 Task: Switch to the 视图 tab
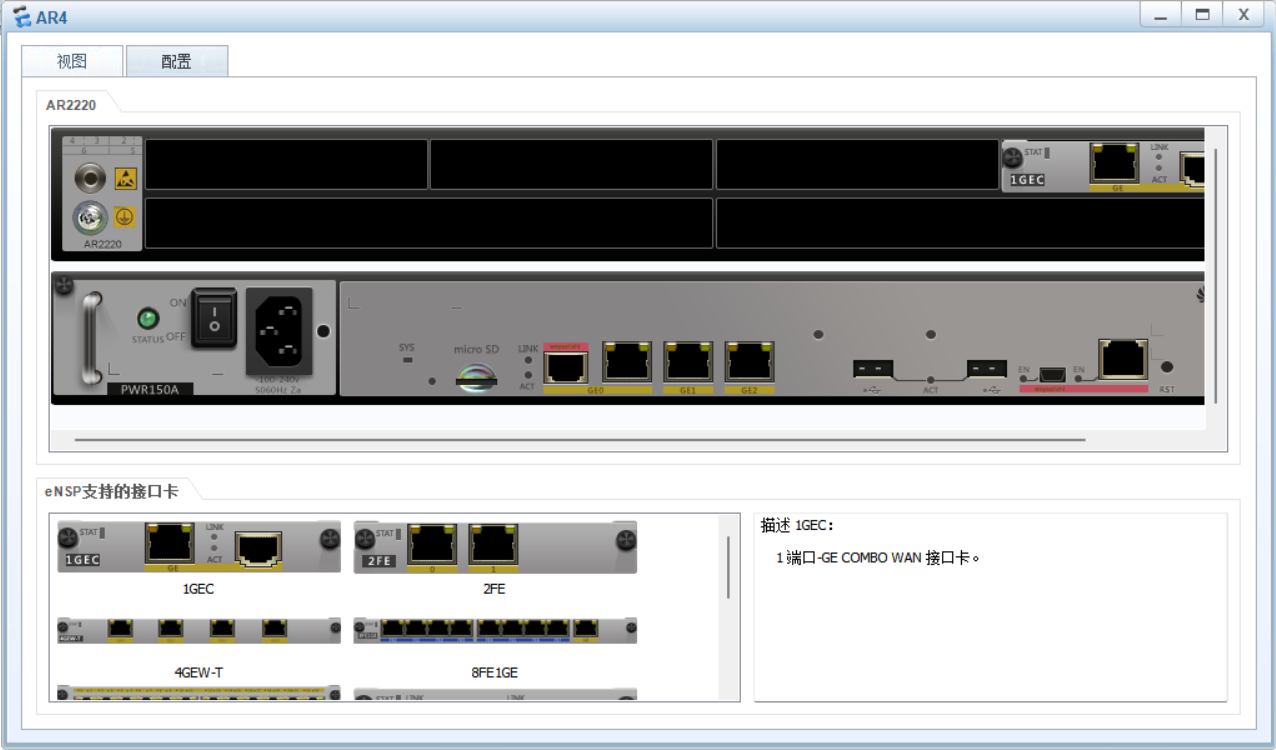coord(72,61)
